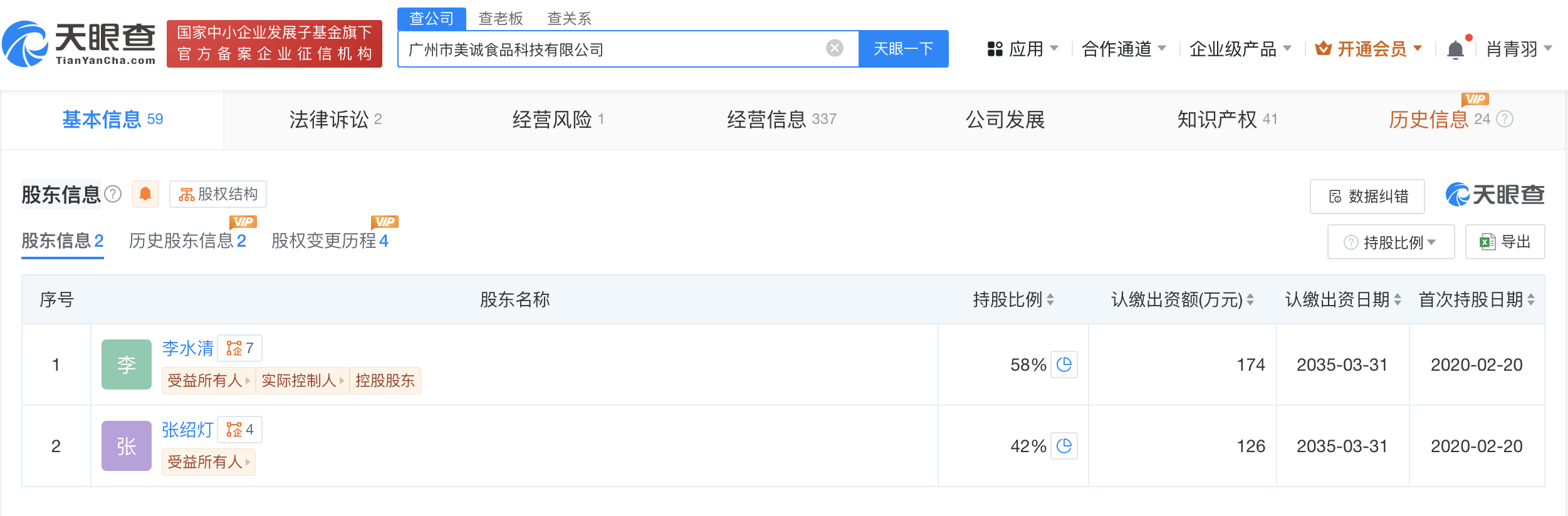The height and width of the screenshot is (516, 1568).
Task: Clear the company search field
Action: click(x=834, y=48)
